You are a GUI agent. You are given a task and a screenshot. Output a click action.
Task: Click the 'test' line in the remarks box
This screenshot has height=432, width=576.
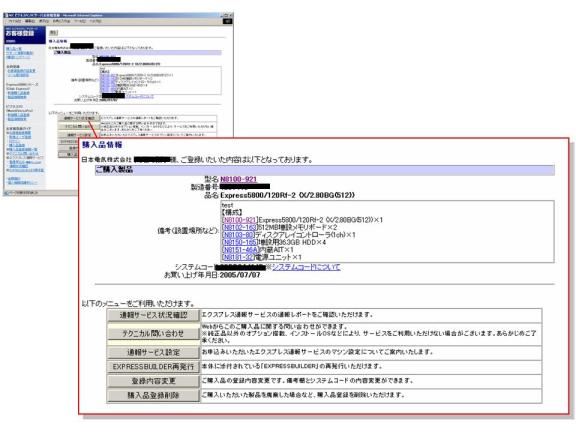coord(227,205)
